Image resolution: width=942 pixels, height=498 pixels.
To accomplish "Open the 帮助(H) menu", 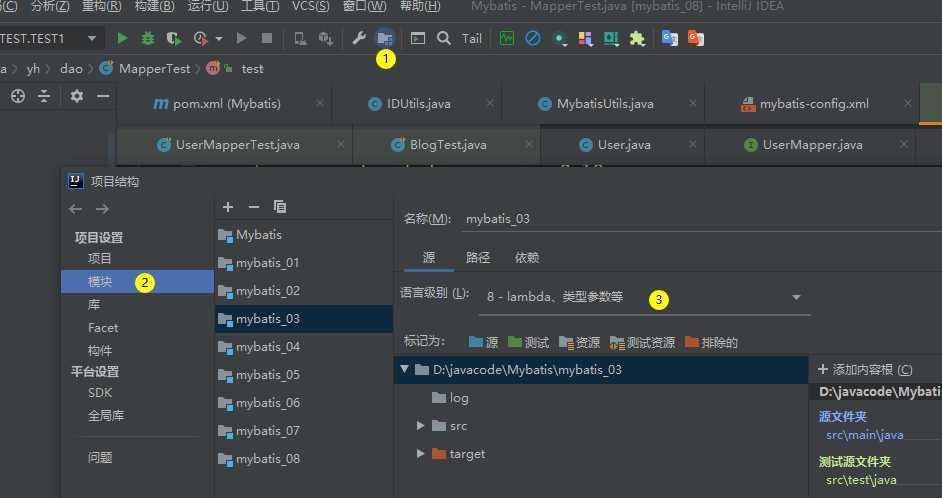I will [420, 7].
